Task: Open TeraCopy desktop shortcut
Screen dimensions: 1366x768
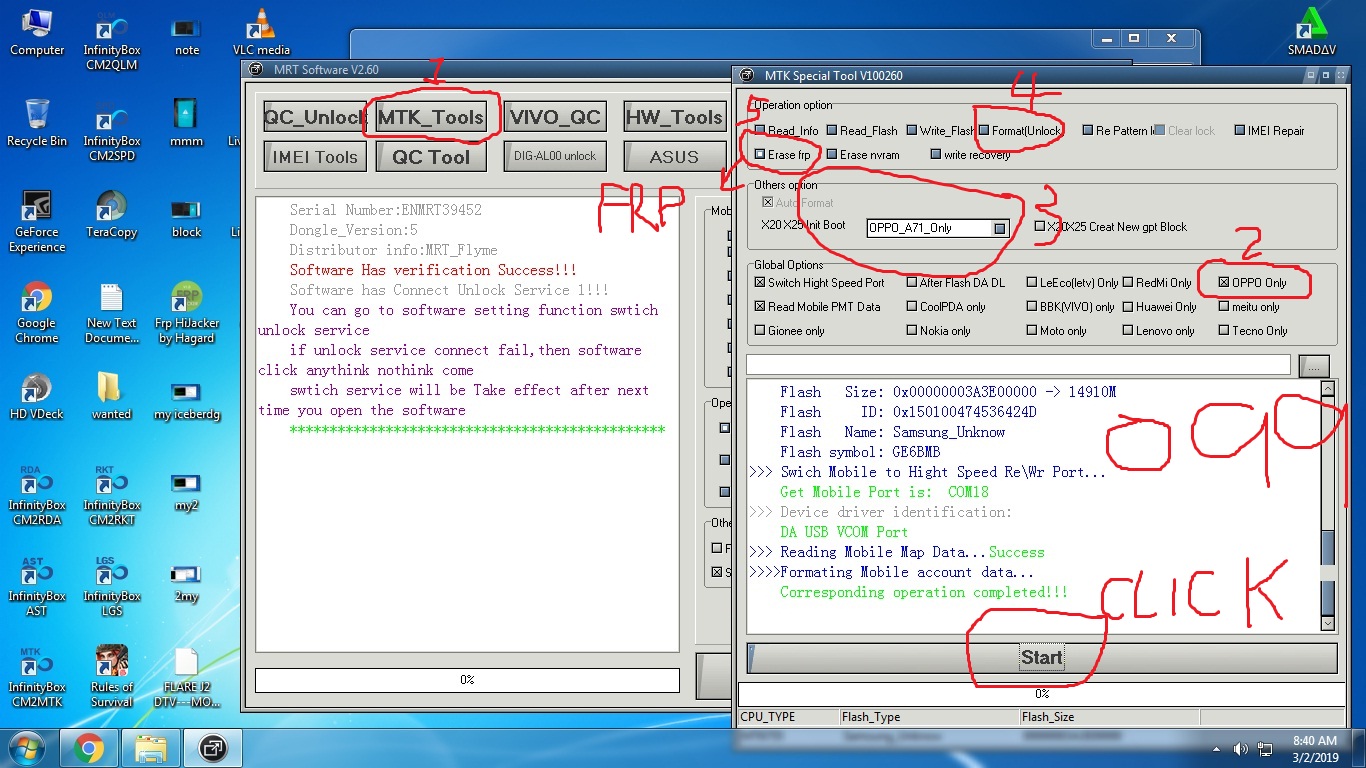Action: (111, 214)
